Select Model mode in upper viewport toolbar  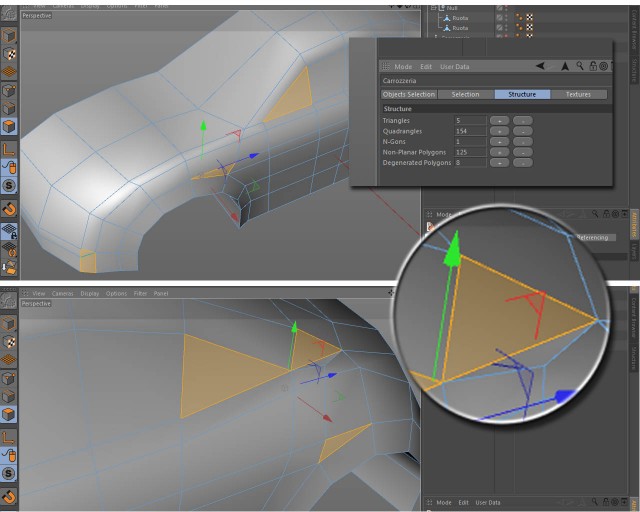click(x=9, y=36)
